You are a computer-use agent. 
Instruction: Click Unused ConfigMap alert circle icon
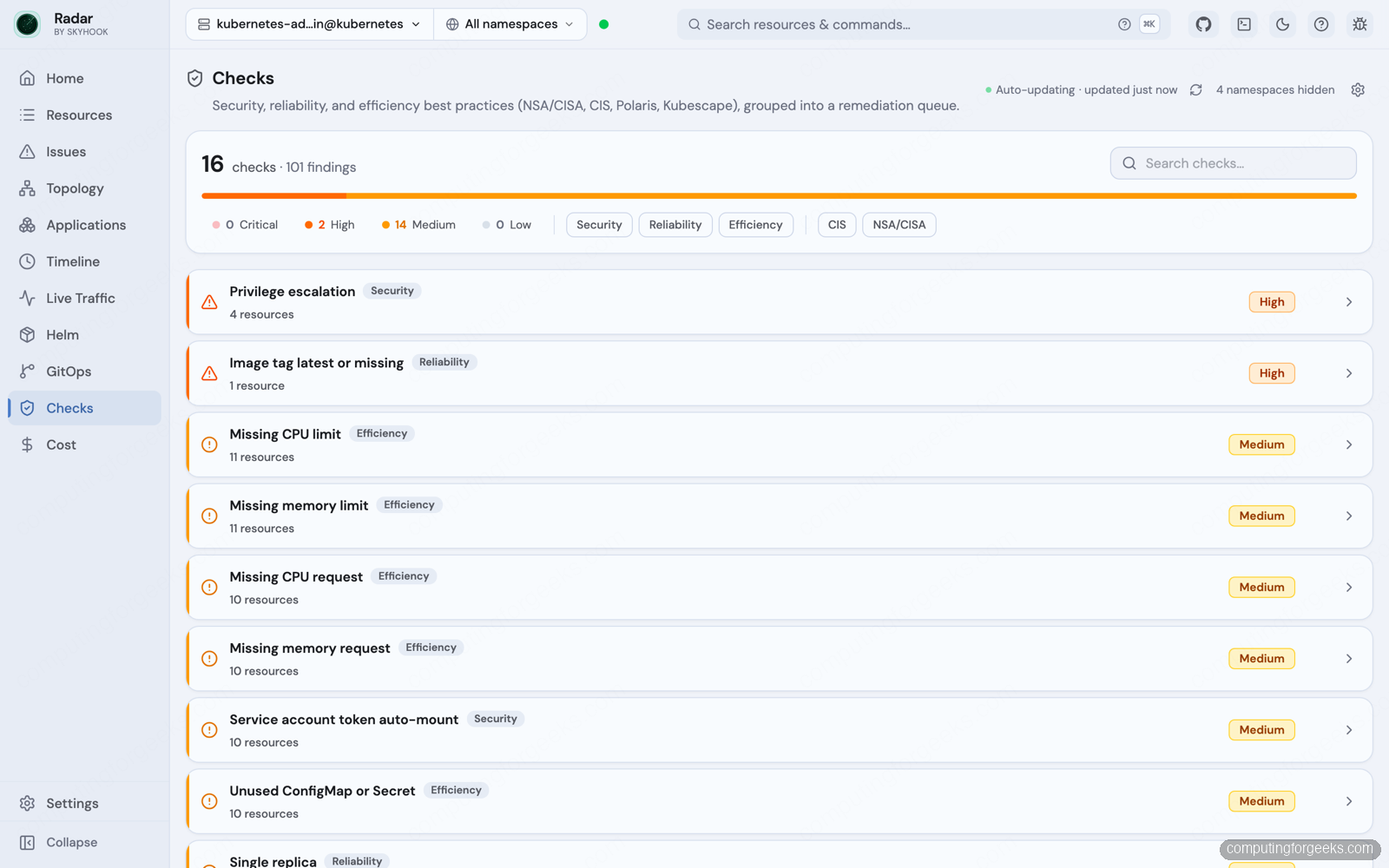click(x=209, y=801)
